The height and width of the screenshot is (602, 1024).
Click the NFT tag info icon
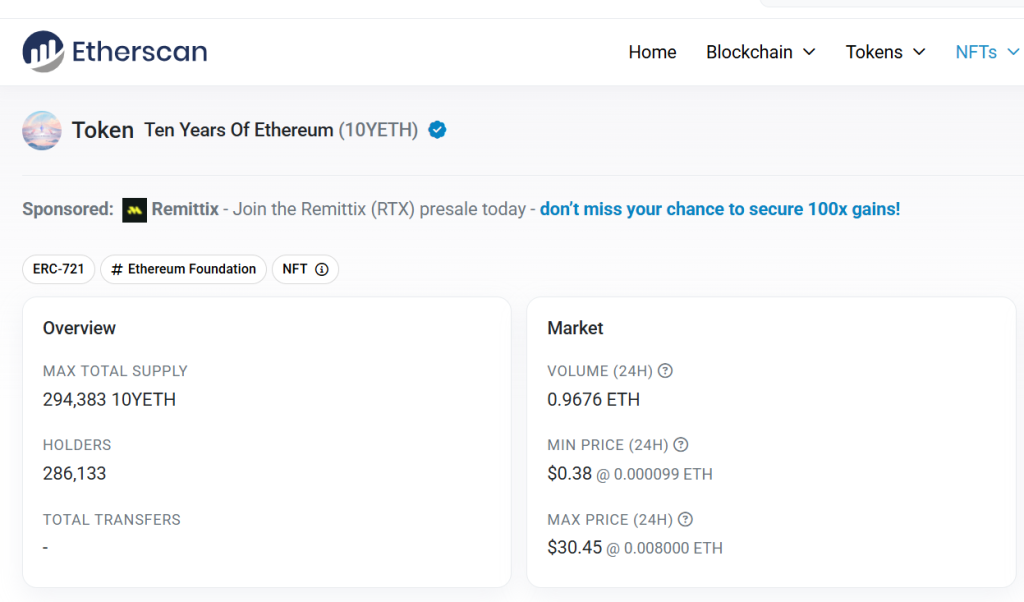tap(322, 269)
